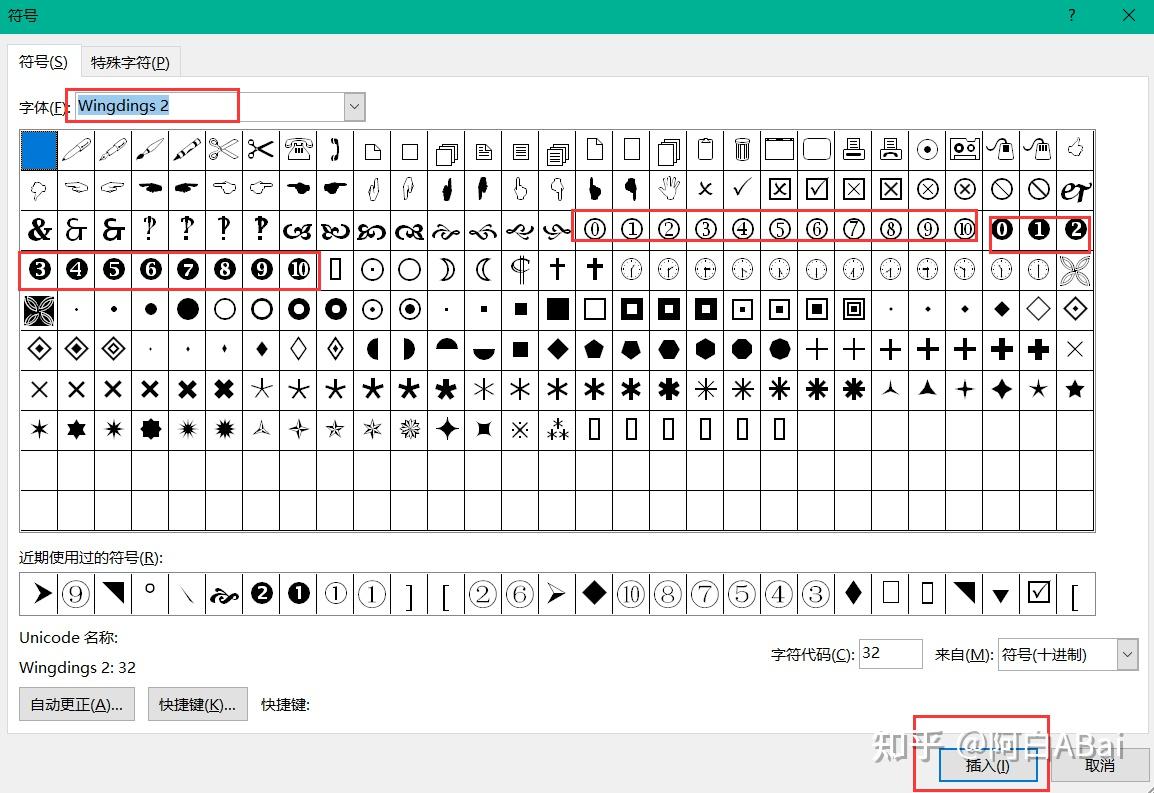Switch to the 符号(S) tab
The height and width of the screenshot is (793, 1154).
[43, 62]
